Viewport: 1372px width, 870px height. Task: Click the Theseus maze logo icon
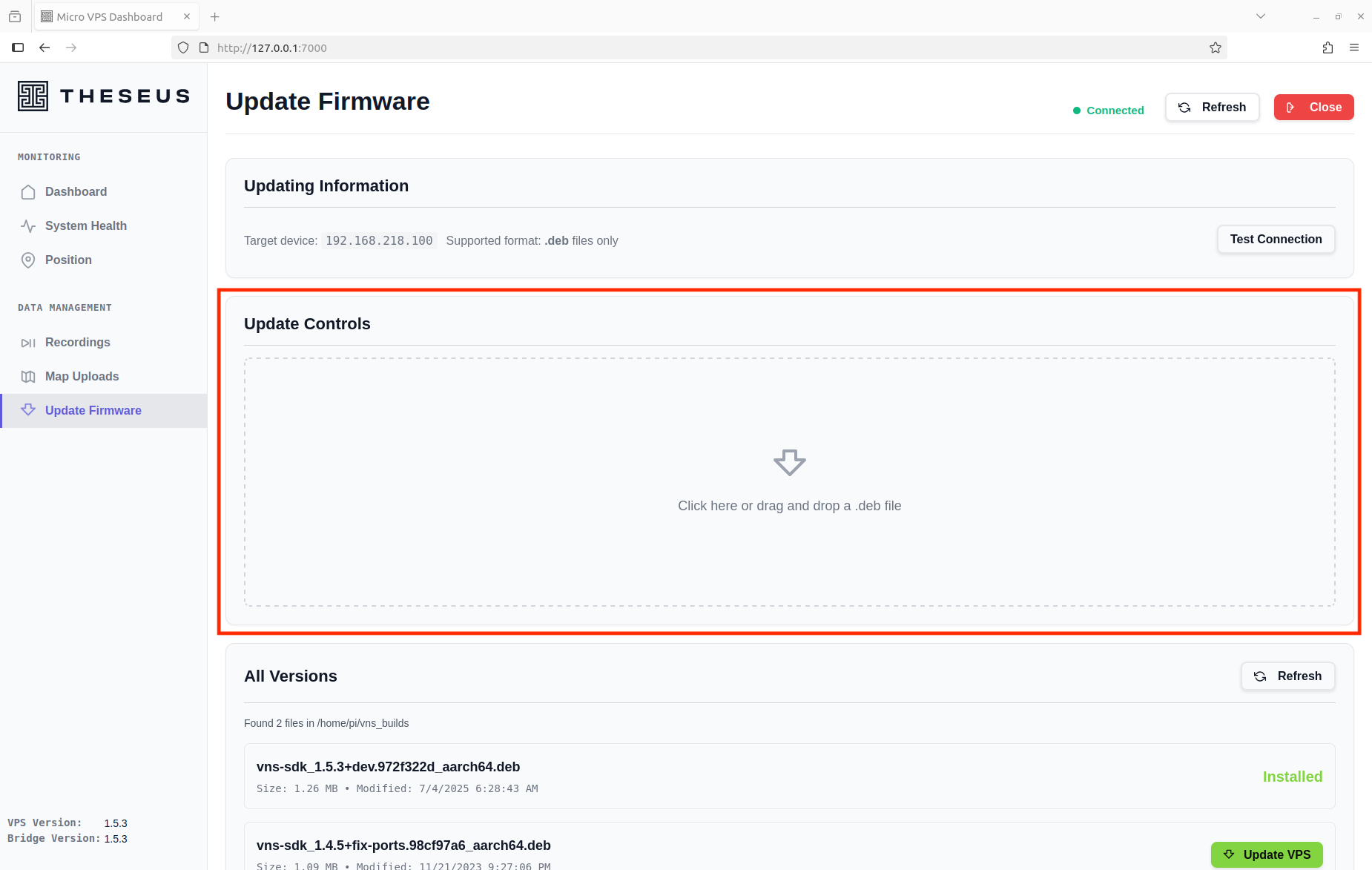[33, 96]
